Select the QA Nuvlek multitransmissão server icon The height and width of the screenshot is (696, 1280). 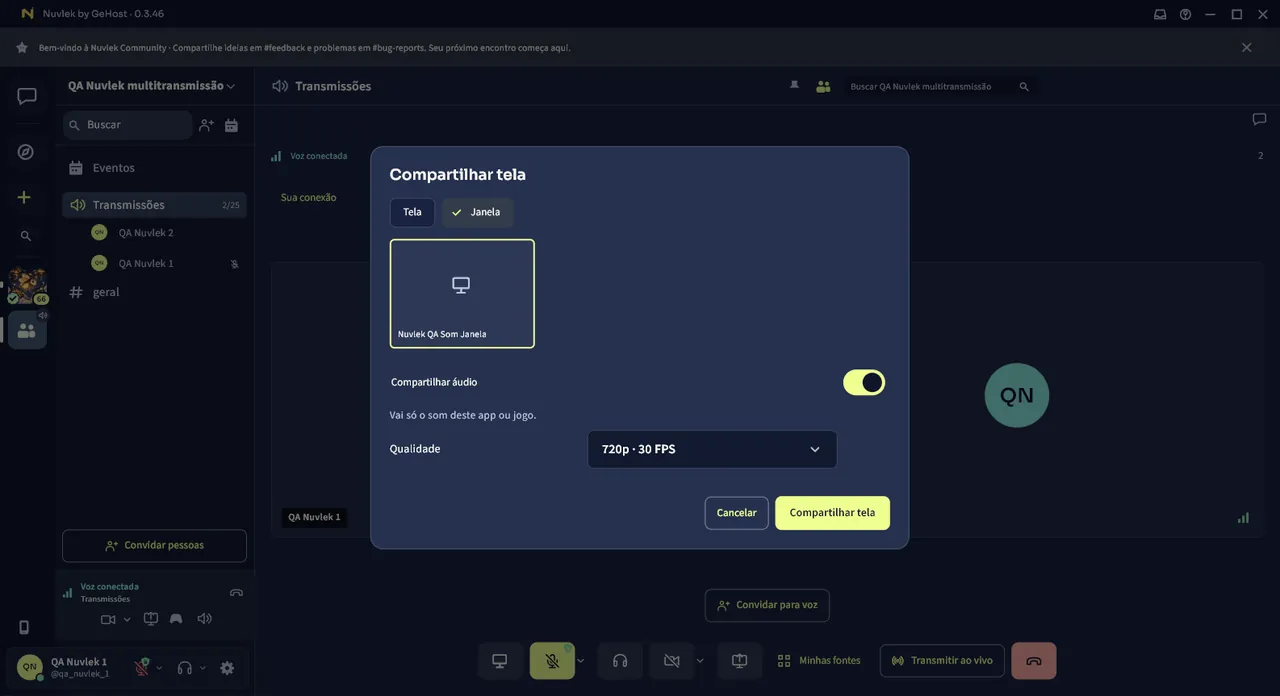[27, 330]
